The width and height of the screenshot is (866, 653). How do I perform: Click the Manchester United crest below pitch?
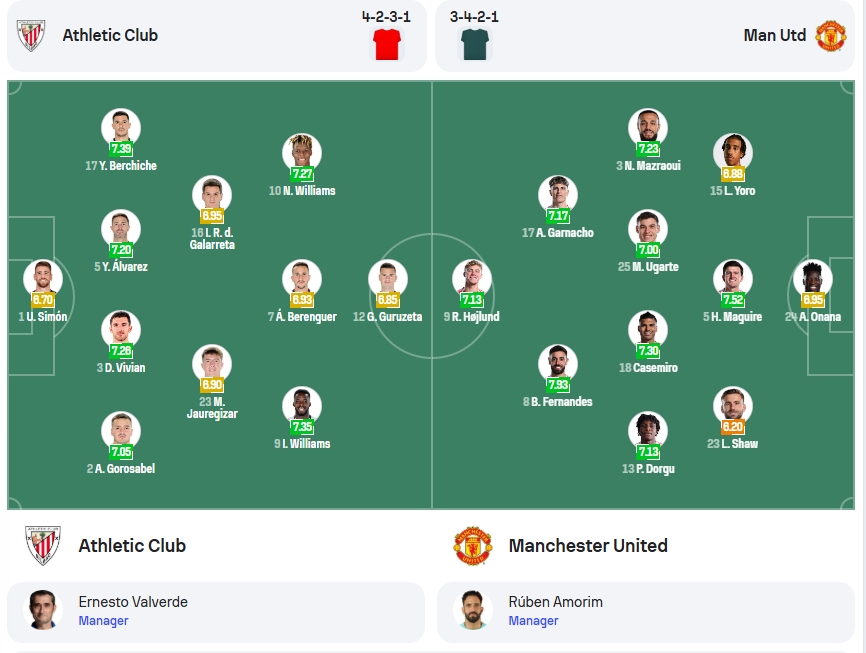pos(472,545)
